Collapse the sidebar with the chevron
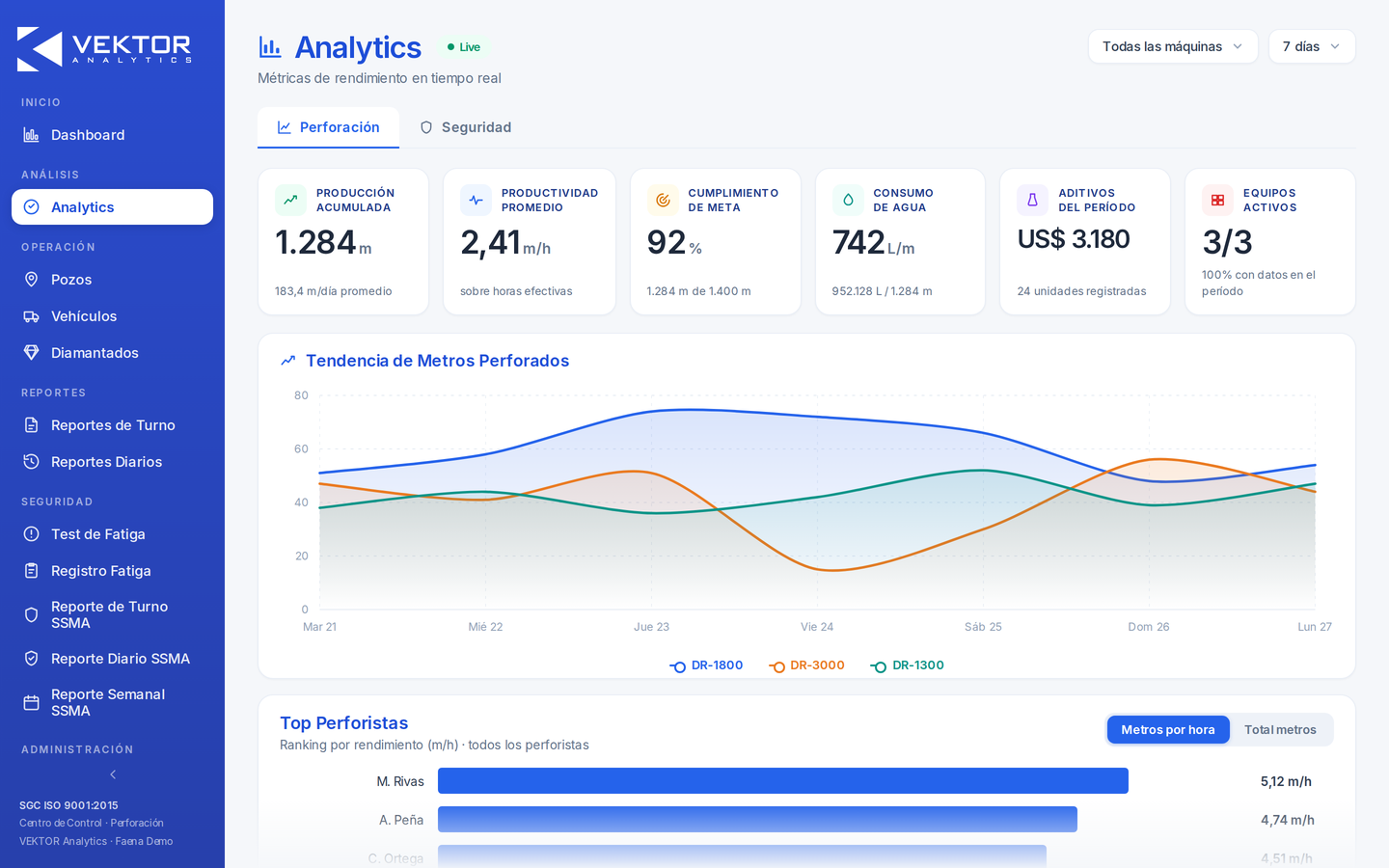The height and width of the screenshot is (868, 1389). (113, 774)
